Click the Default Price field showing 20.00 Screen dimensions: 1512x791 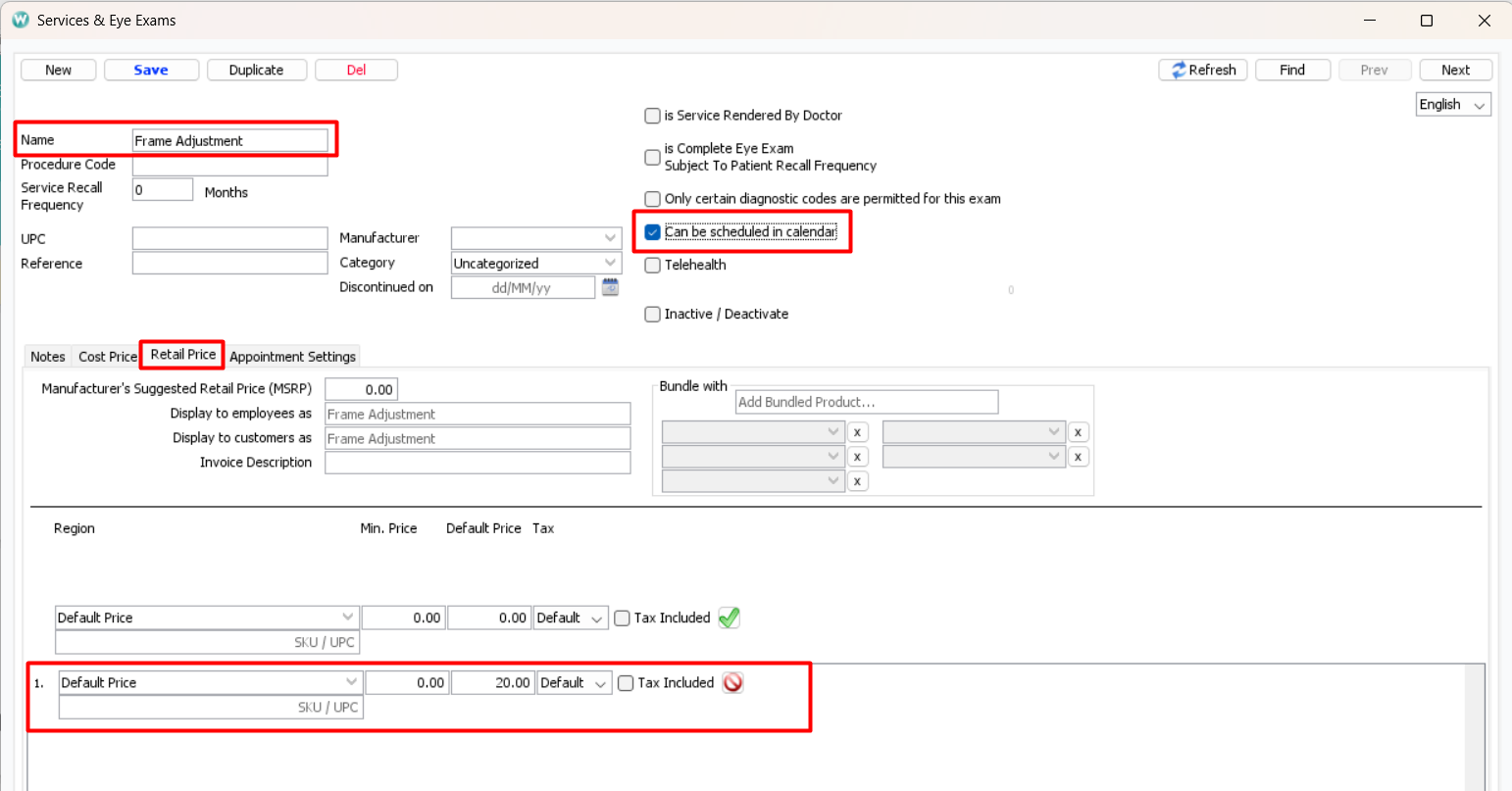click(492, 682)
